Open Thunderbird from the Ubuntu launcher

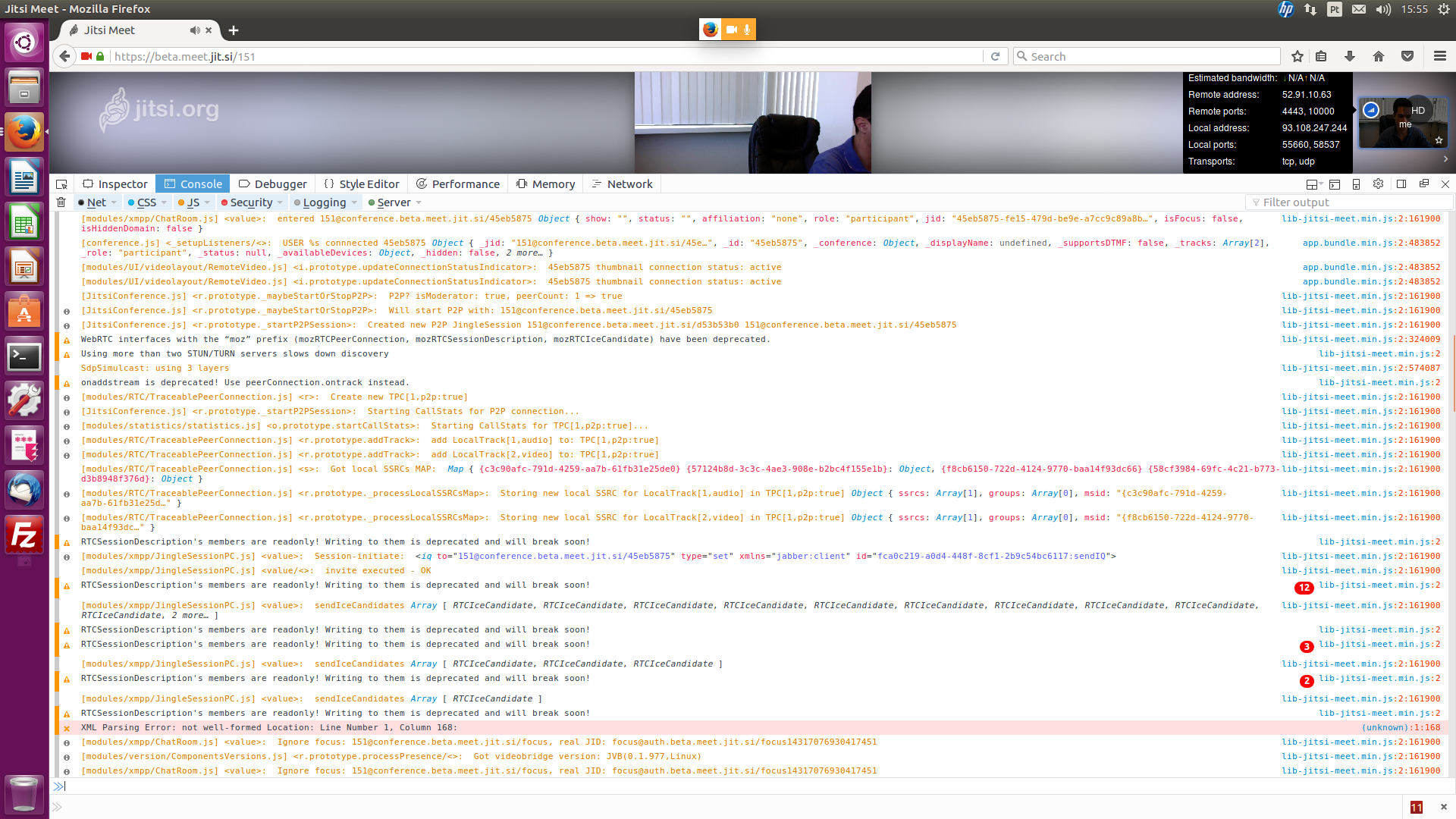coord(24,490)
